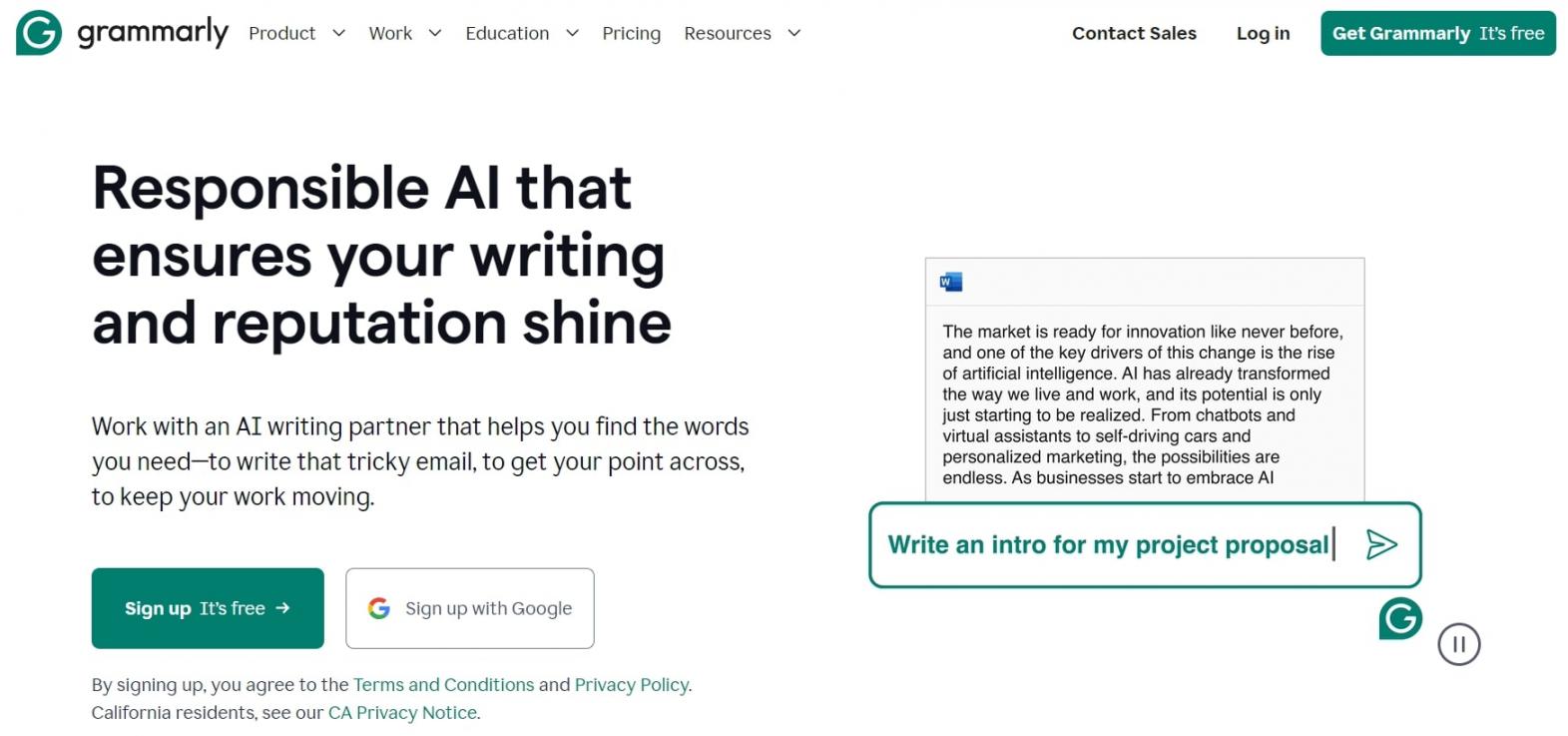Click the send arrow icon in prompt box
This screenshot has height=736, width=1568.
(x=1381, y=544)
